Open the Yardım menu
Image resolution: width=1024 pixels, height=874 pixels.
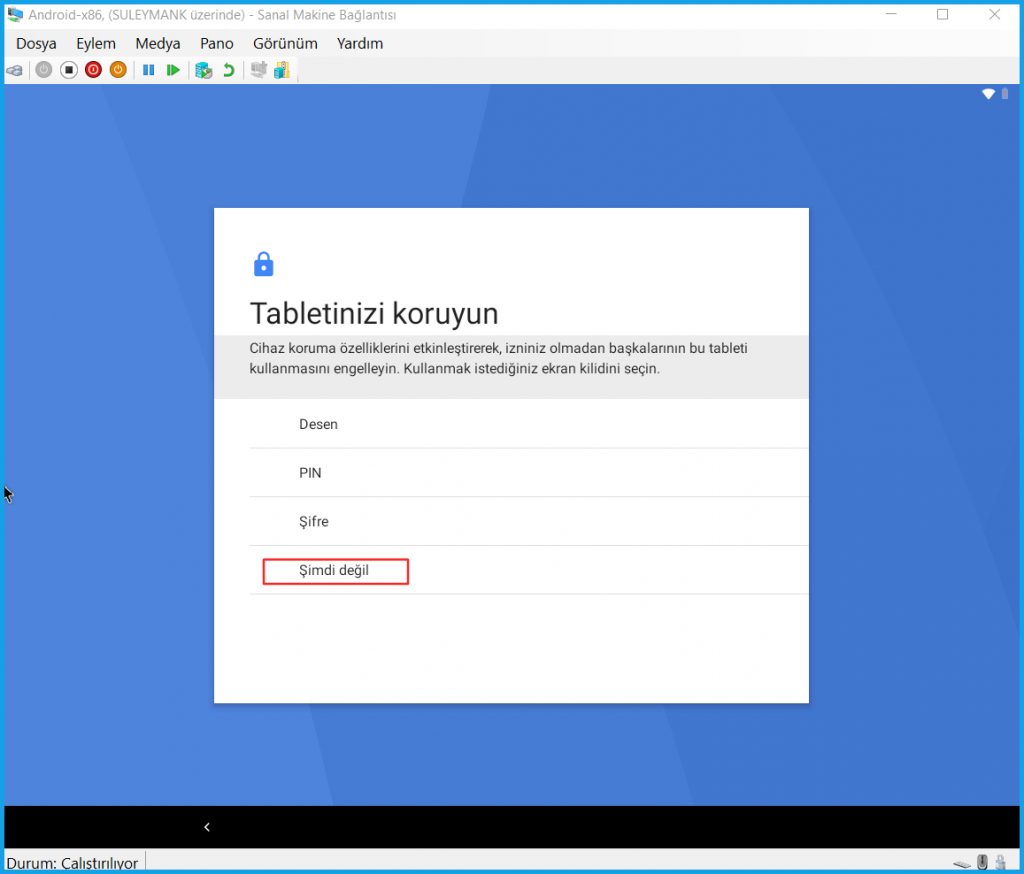(x=360, y=44)
